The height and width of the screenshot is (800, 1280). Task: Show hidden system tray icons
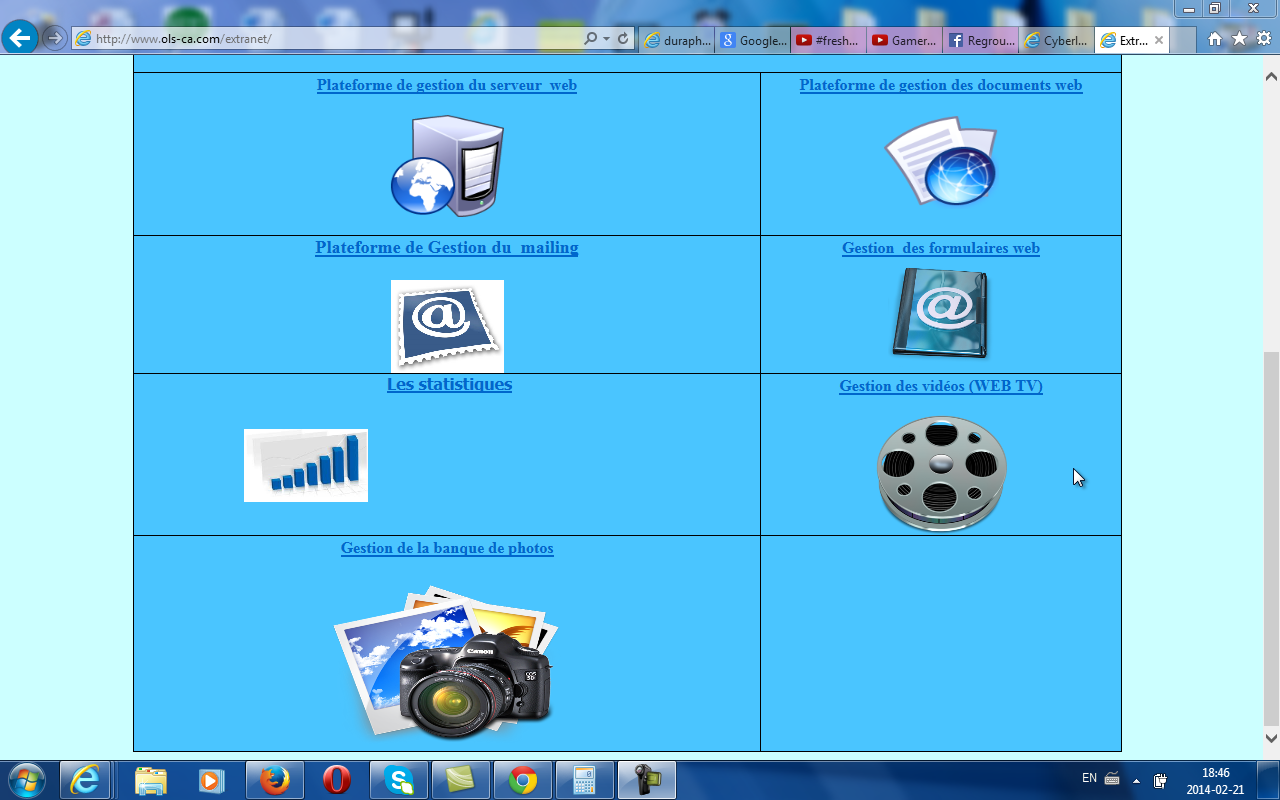1136,780
